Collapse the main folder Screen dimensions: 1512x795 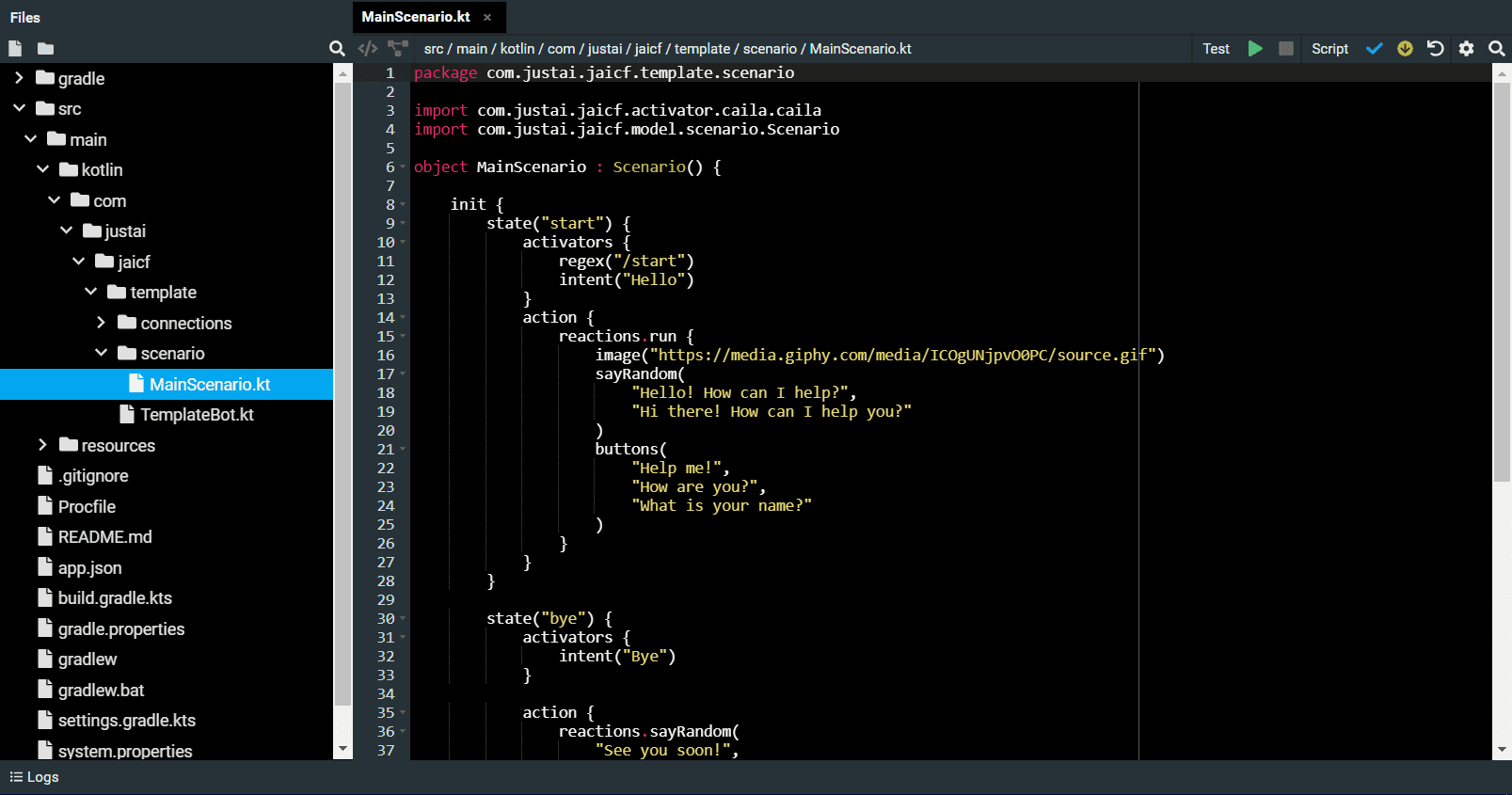(31, 139)
